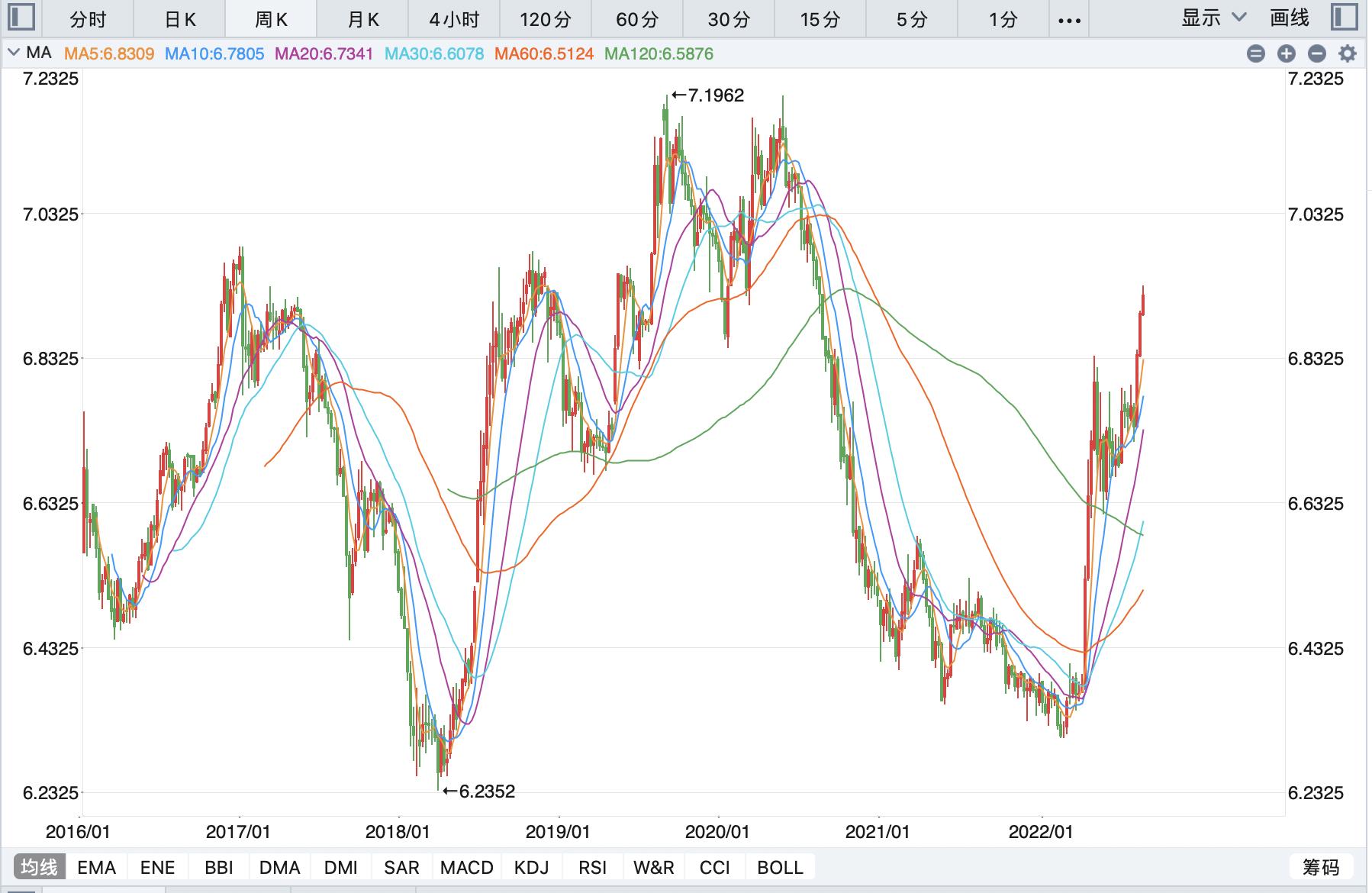
Task: Click the plus circle zoom-in icon
Action: 1287,53
